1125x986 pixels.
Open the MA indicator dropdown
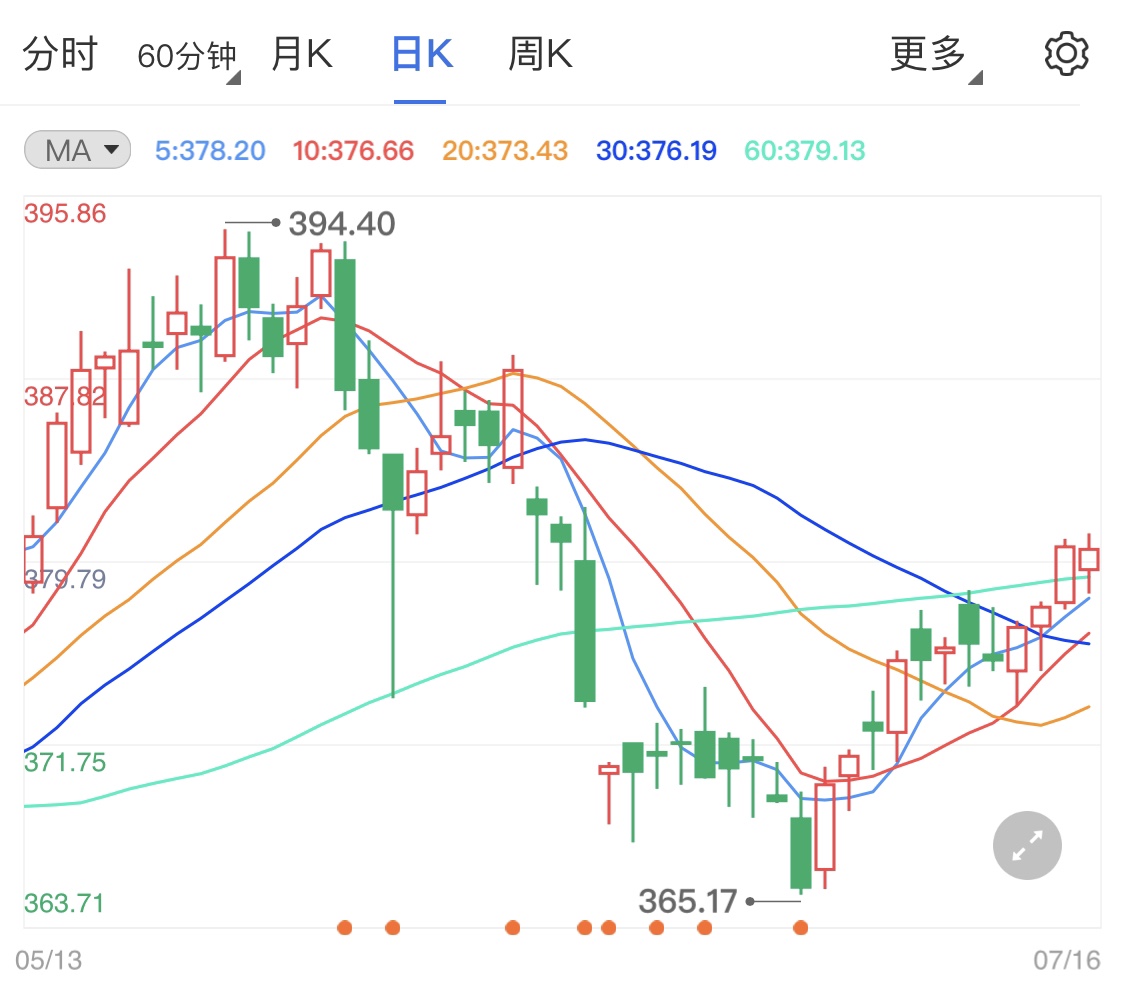click(77, 150)
